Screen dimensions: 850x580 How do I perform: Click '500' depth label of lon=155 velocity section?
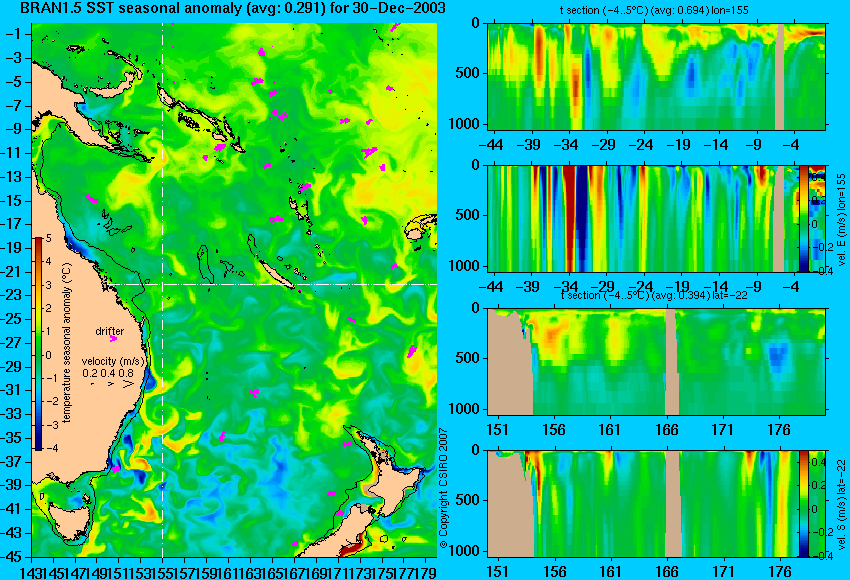coord(468,215)
